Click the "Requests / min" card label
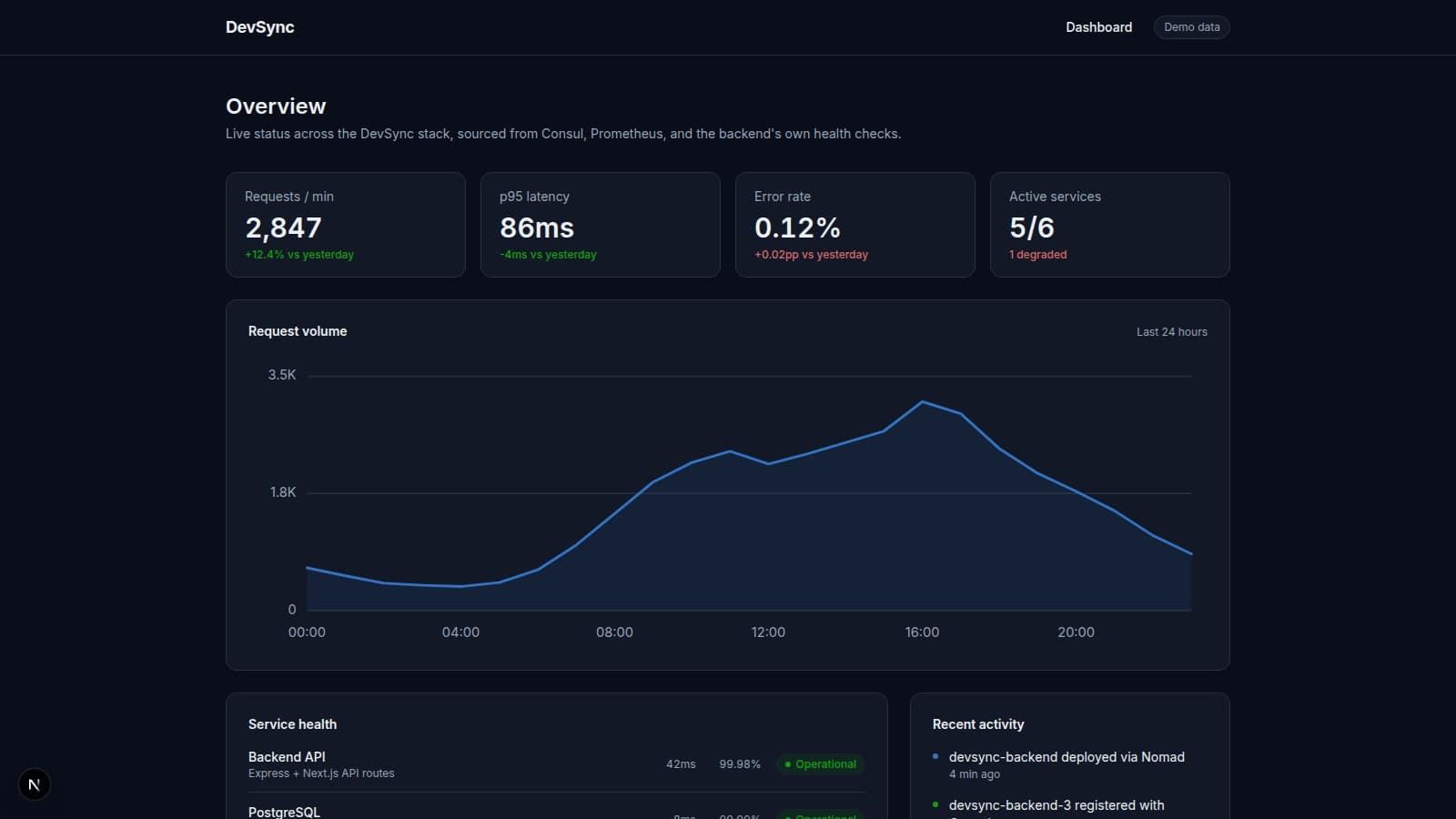Screen dimensions: 1456x819 (x=289, y=197)
